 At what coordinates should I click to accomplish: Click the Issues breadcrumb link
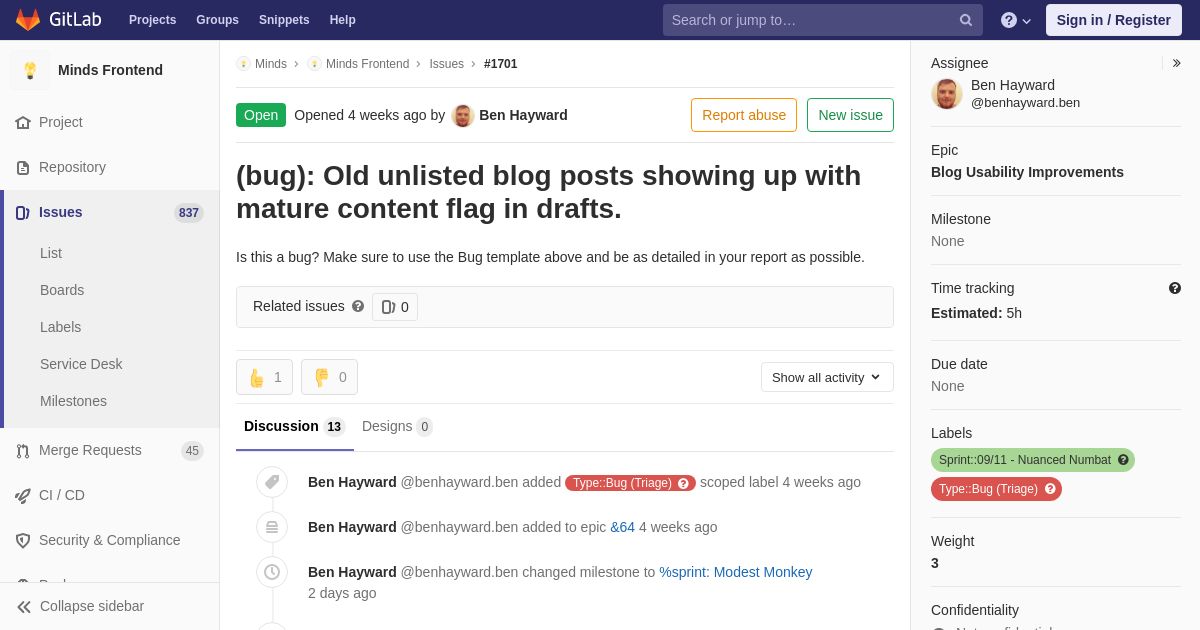pos(446,64)
